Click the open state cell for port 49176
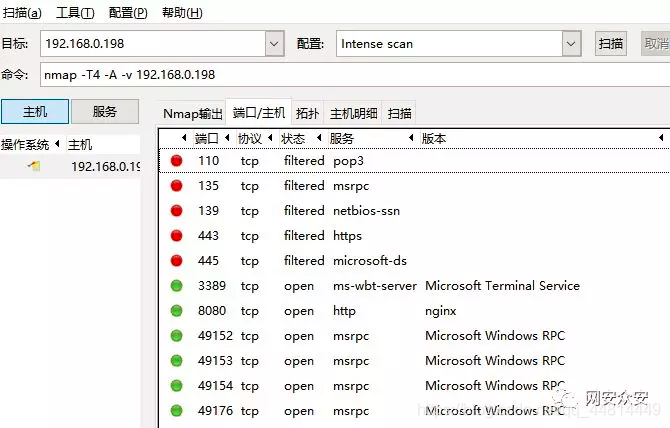This screenshot has height=428, width=670. 299,411
